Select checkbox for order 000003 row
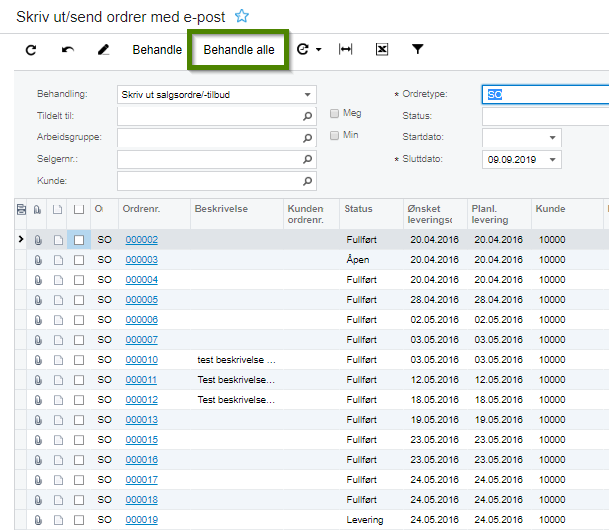Screen dimensions: 609x530 (x=79, y=260)
